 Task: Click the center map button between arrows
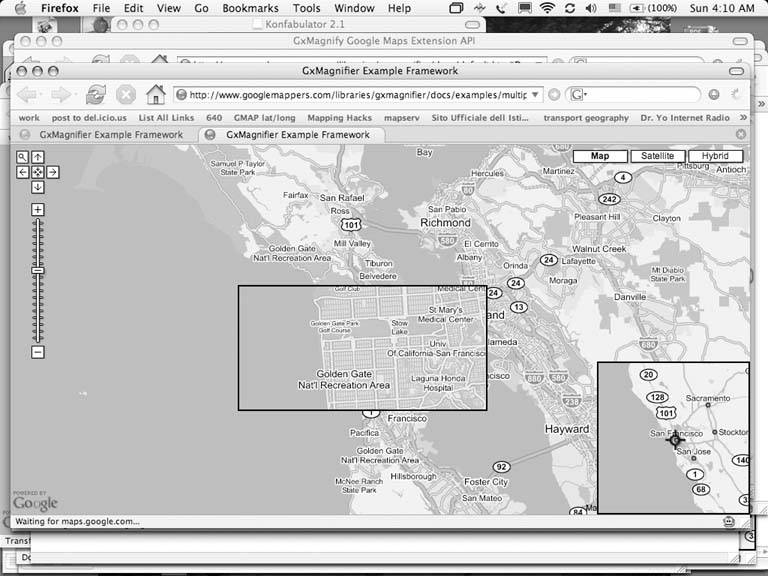38,172
